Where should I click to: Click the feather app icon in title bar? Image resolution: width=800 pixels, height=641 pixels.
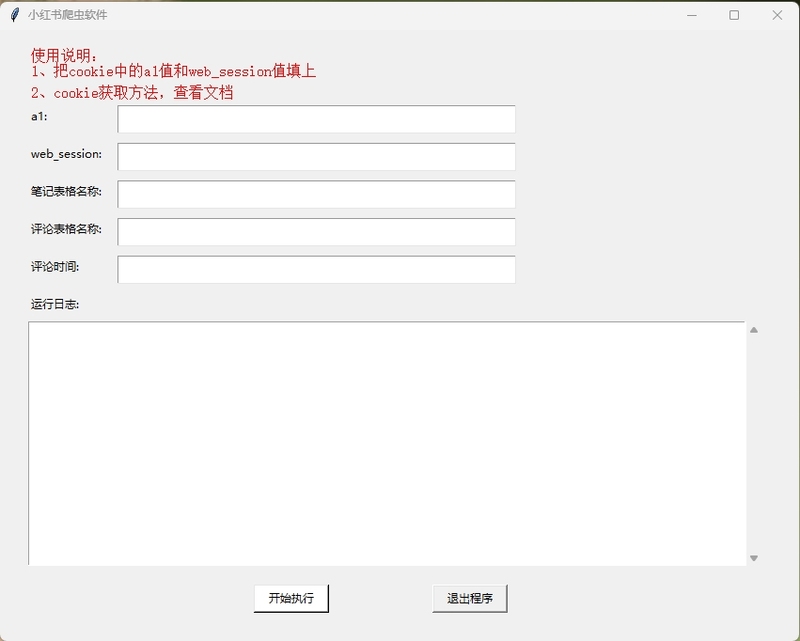[15, 15]
